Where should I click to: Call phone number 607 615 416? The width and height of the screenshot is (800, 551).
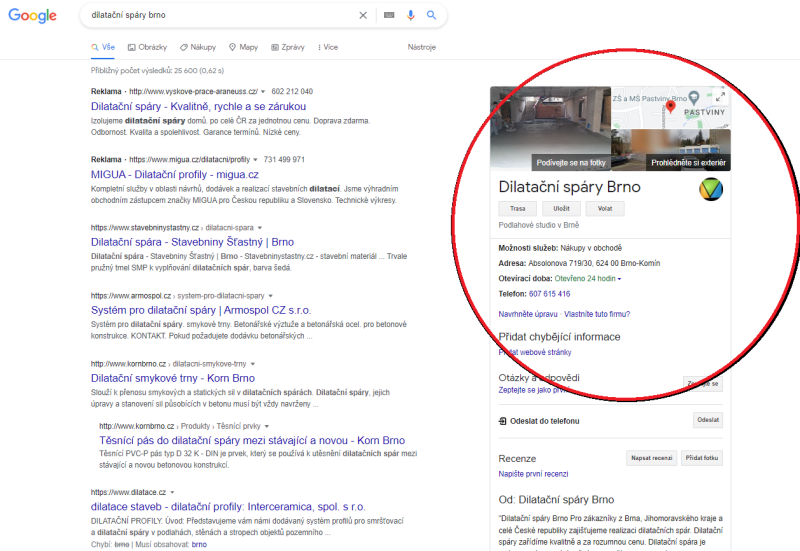(x=549, y=294)
